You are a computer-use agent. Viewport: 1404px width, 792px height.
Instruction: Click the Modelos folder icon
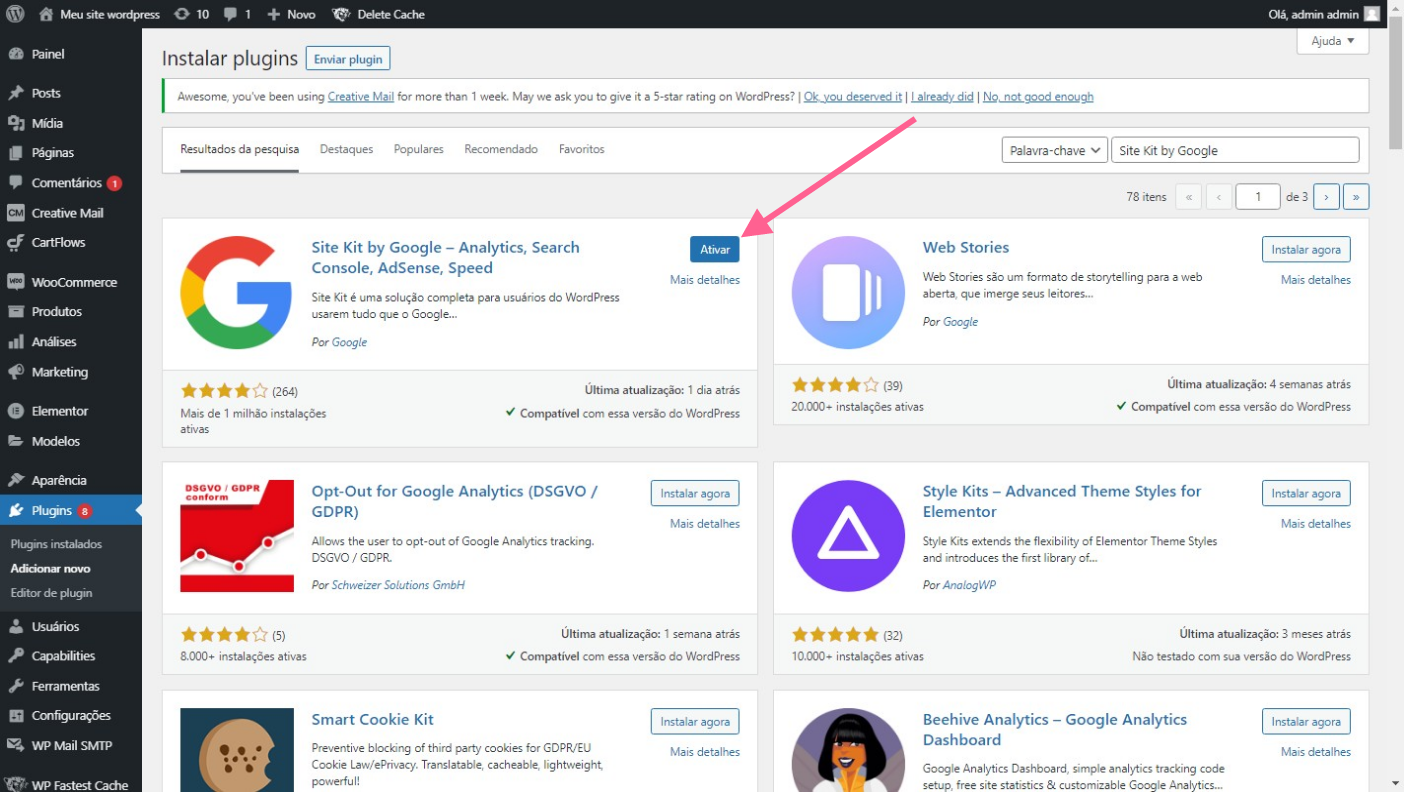15,441
